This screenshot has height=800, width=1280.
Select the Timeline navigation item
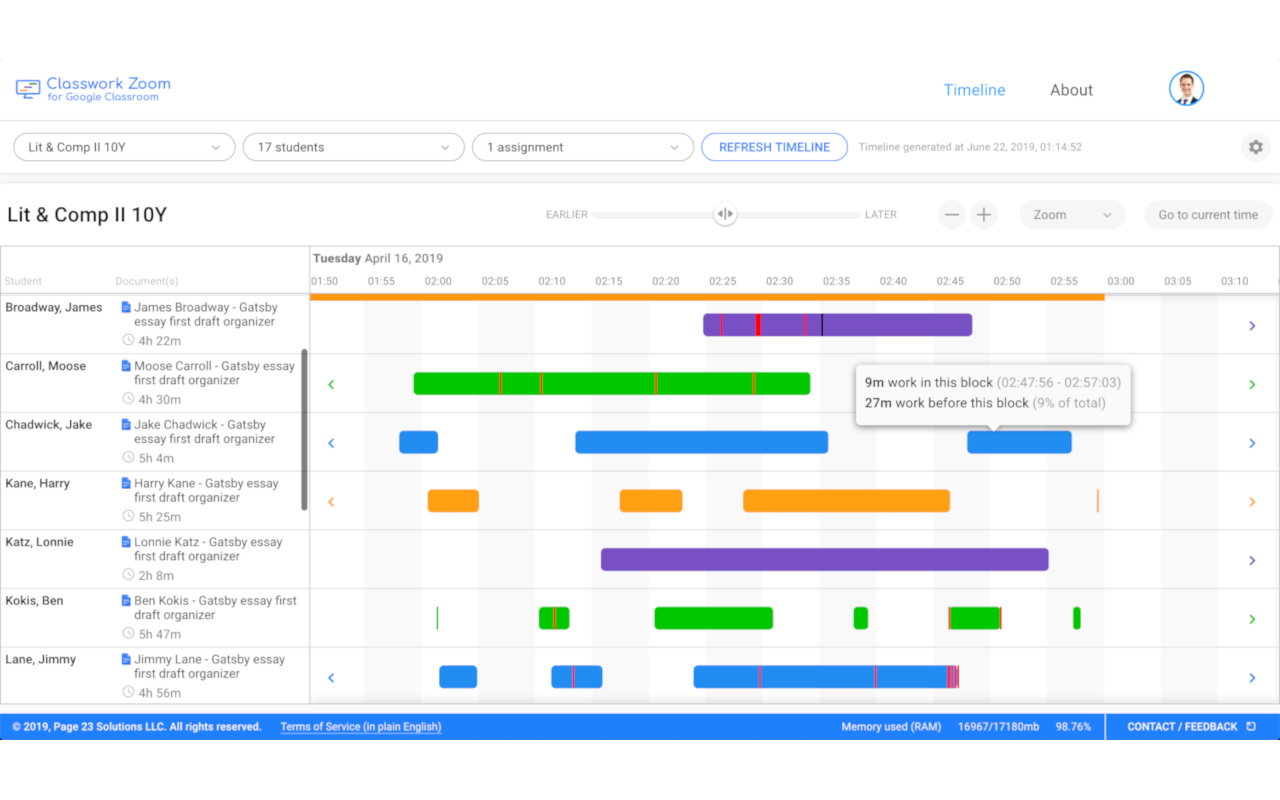pos(974,89)
